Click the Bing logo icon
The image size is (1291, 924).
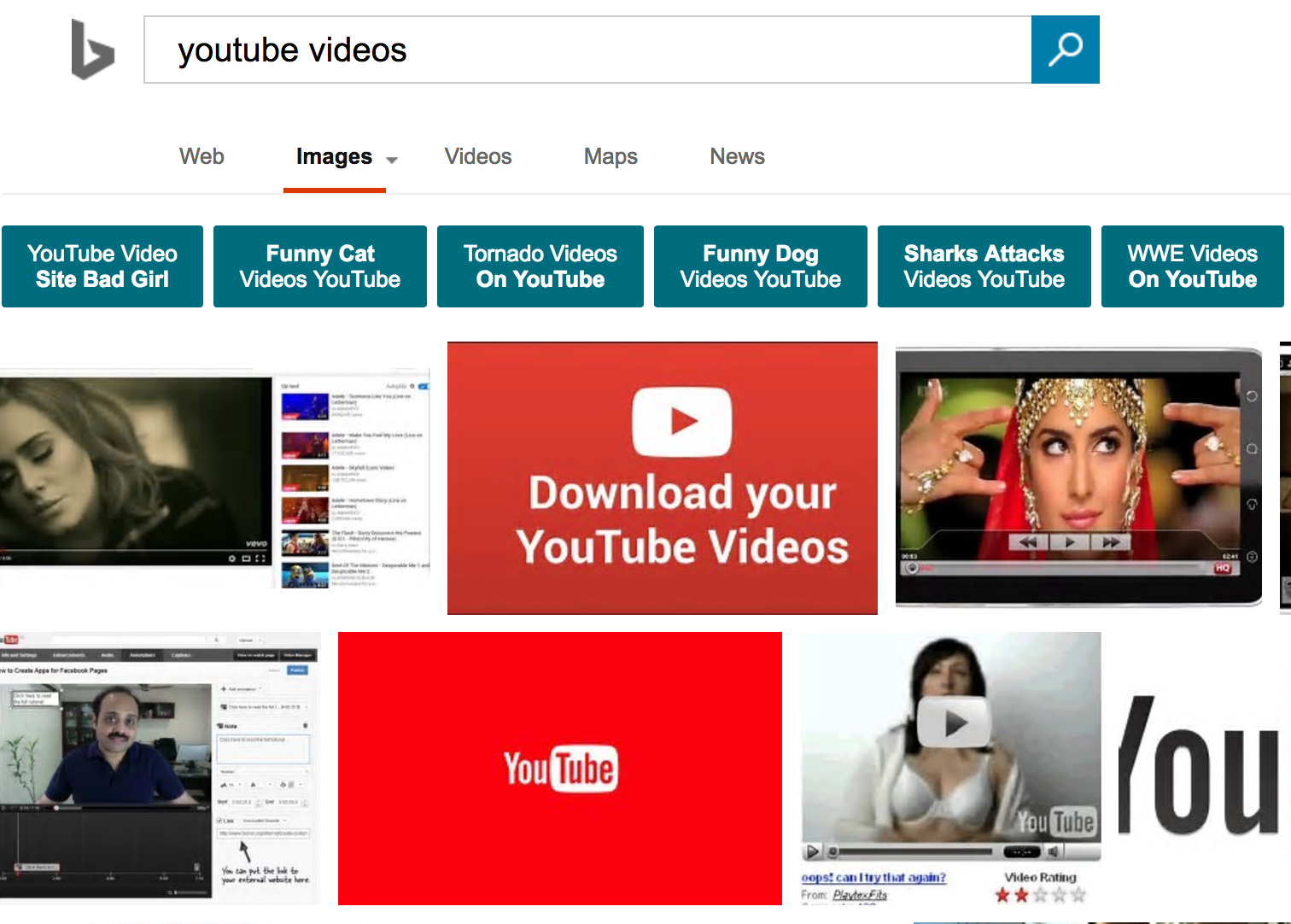pos(92,50)
